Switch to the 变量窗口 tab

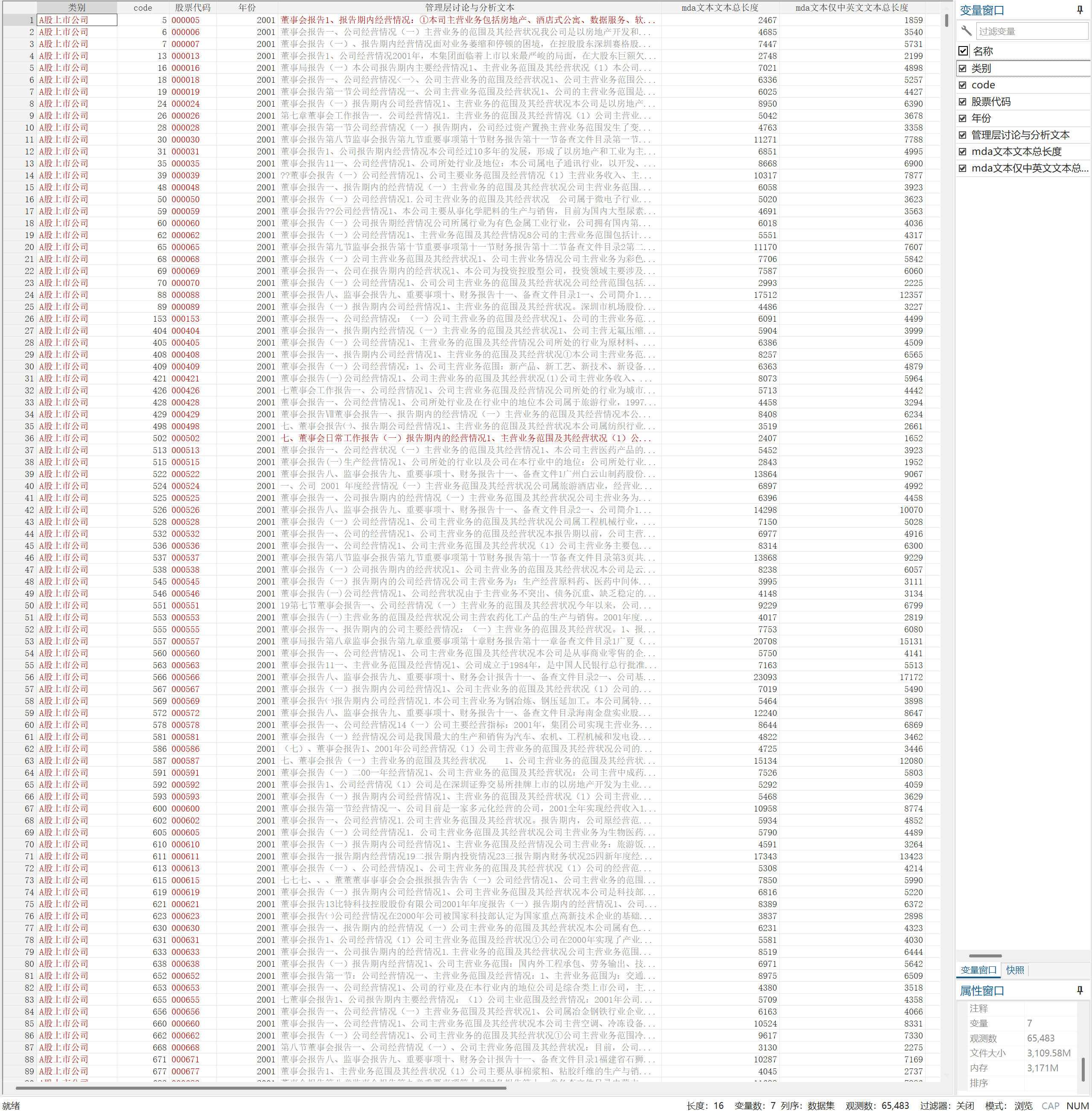[978, 970]
